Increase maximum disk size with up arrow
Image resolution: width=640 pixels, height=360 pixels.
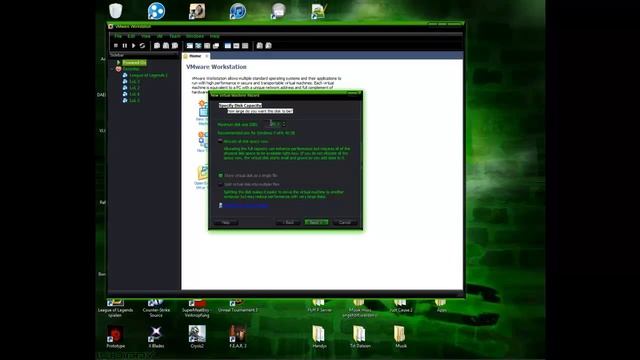click(284, 122)
